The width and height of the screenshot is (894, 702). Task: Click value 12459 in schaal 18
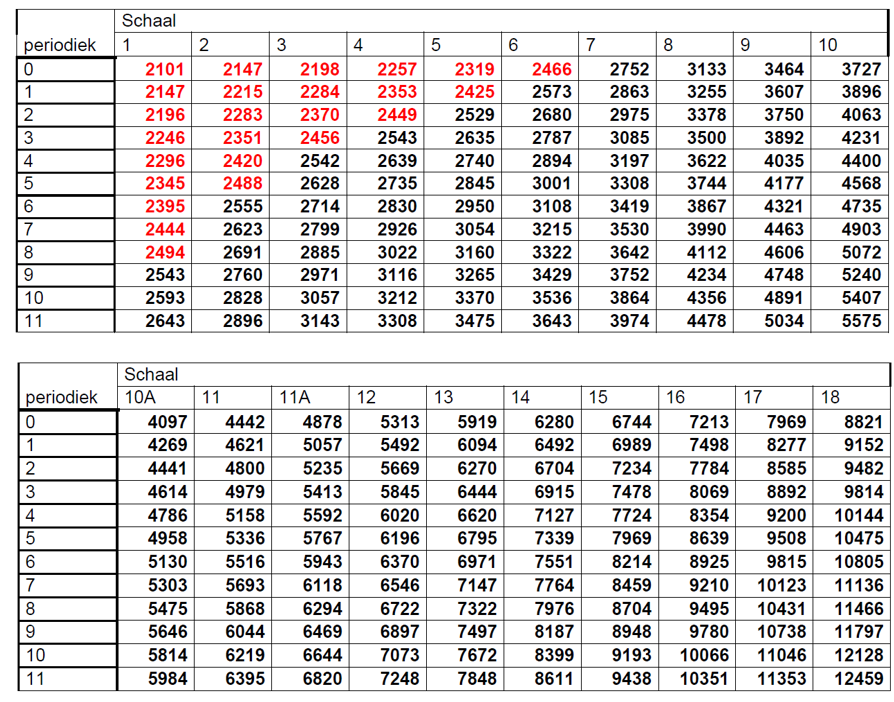[859, 679]
